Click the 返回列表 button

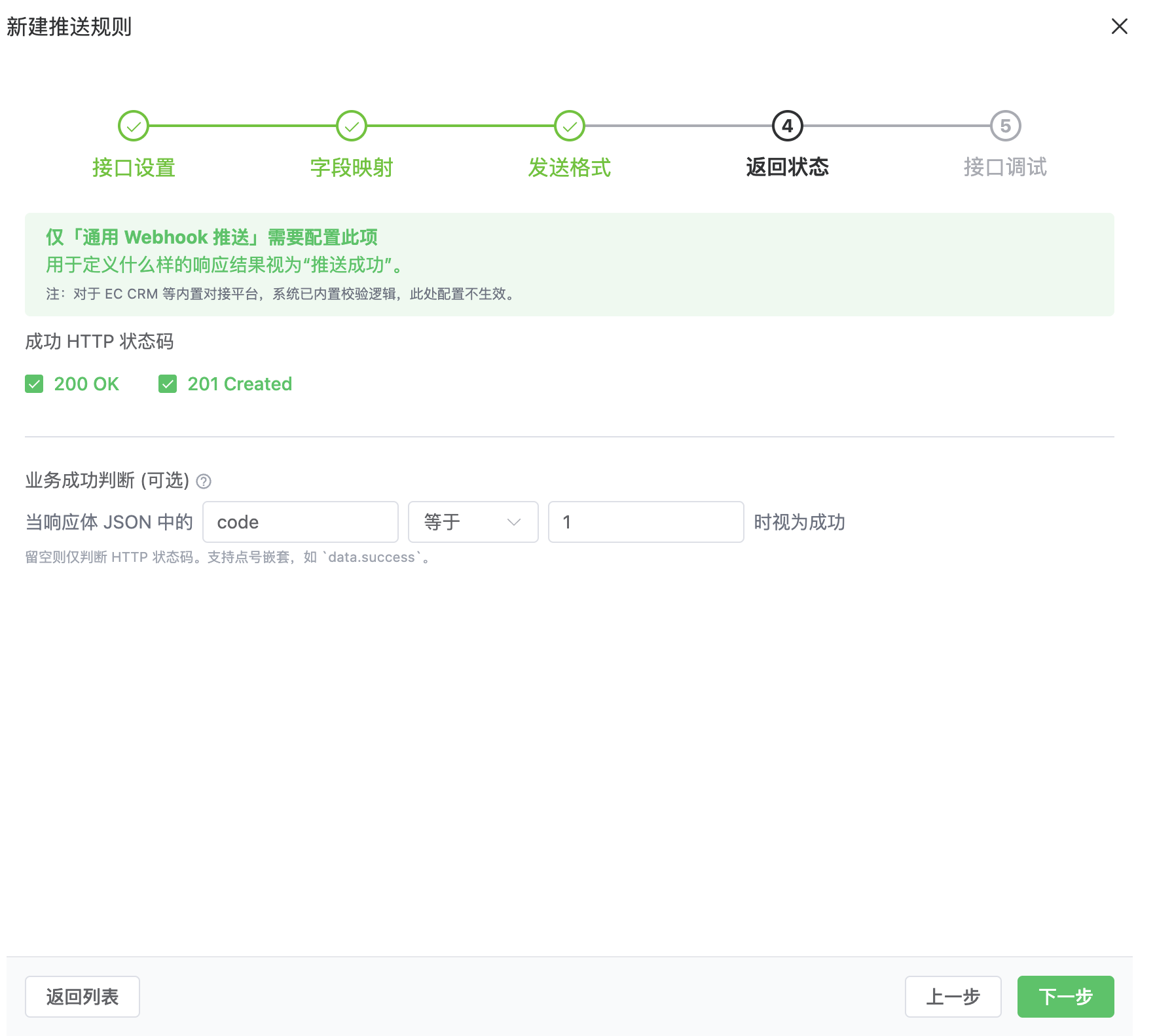pyautogui.click(x=82, y=996)
